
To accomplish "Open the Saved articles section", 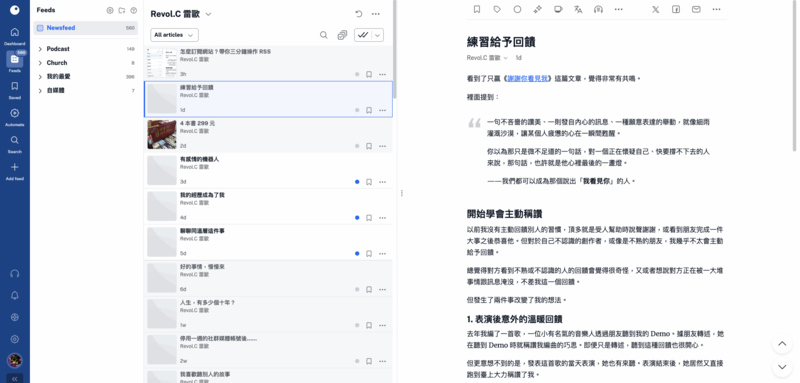I will click(x=14, y=89).
